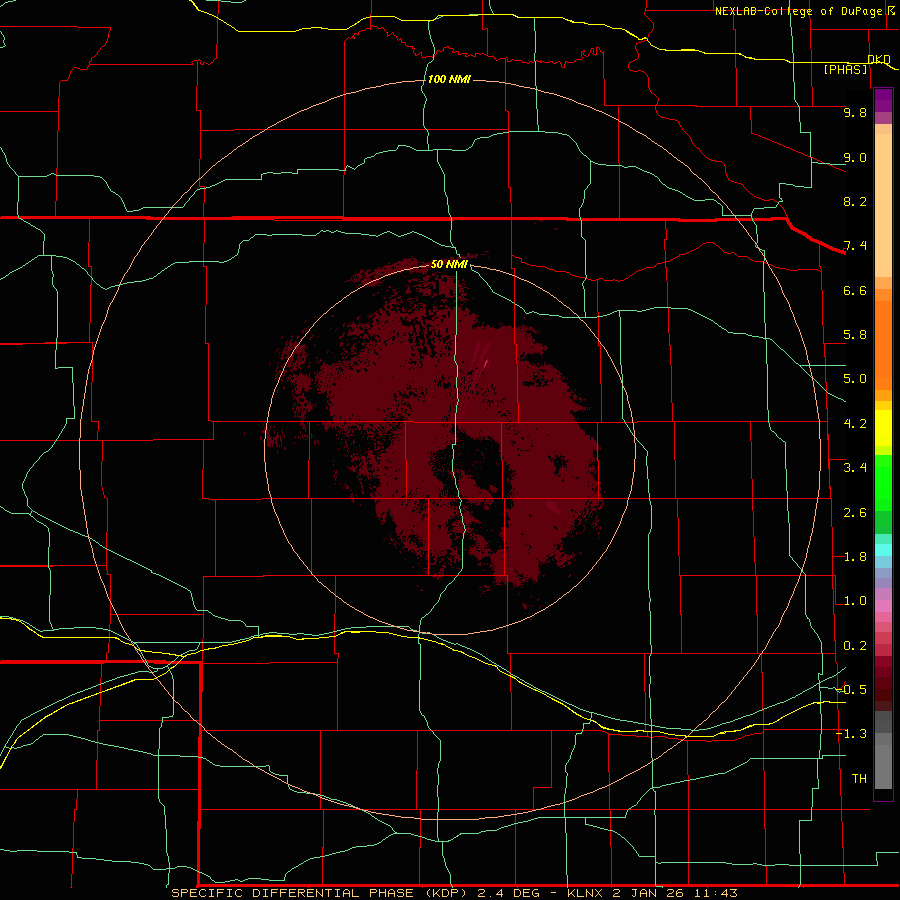
Task: Click the cyan segment of the color bar
Action: [x=883, y=550]
